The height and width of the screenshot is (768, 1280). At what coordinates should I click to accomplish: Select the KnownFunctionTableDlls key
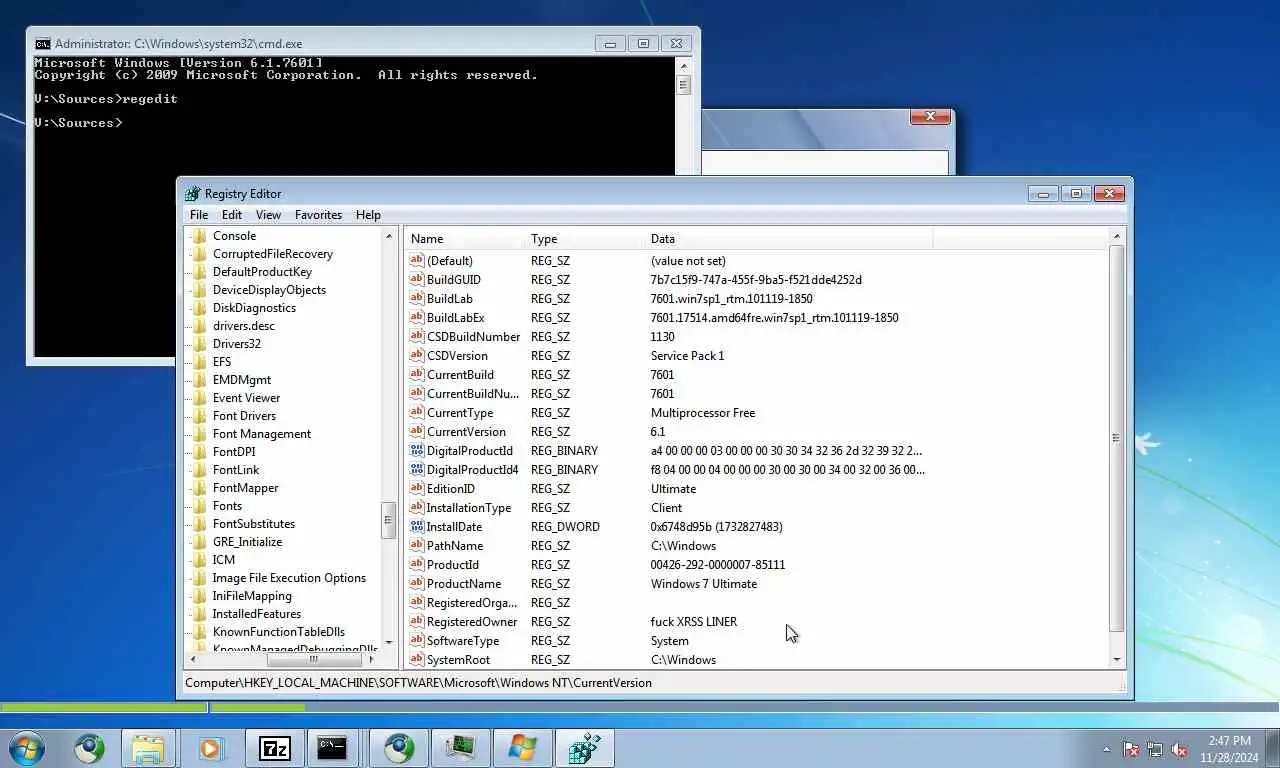[x=279, y=632]
